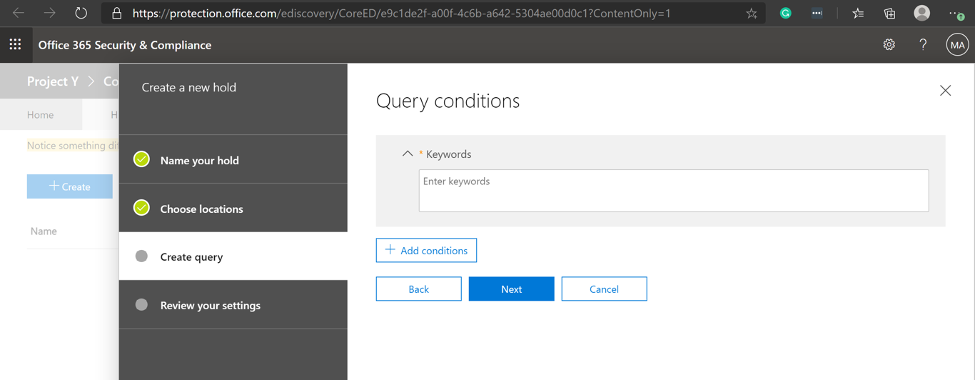Go to Choose locations step

(201, 209)
